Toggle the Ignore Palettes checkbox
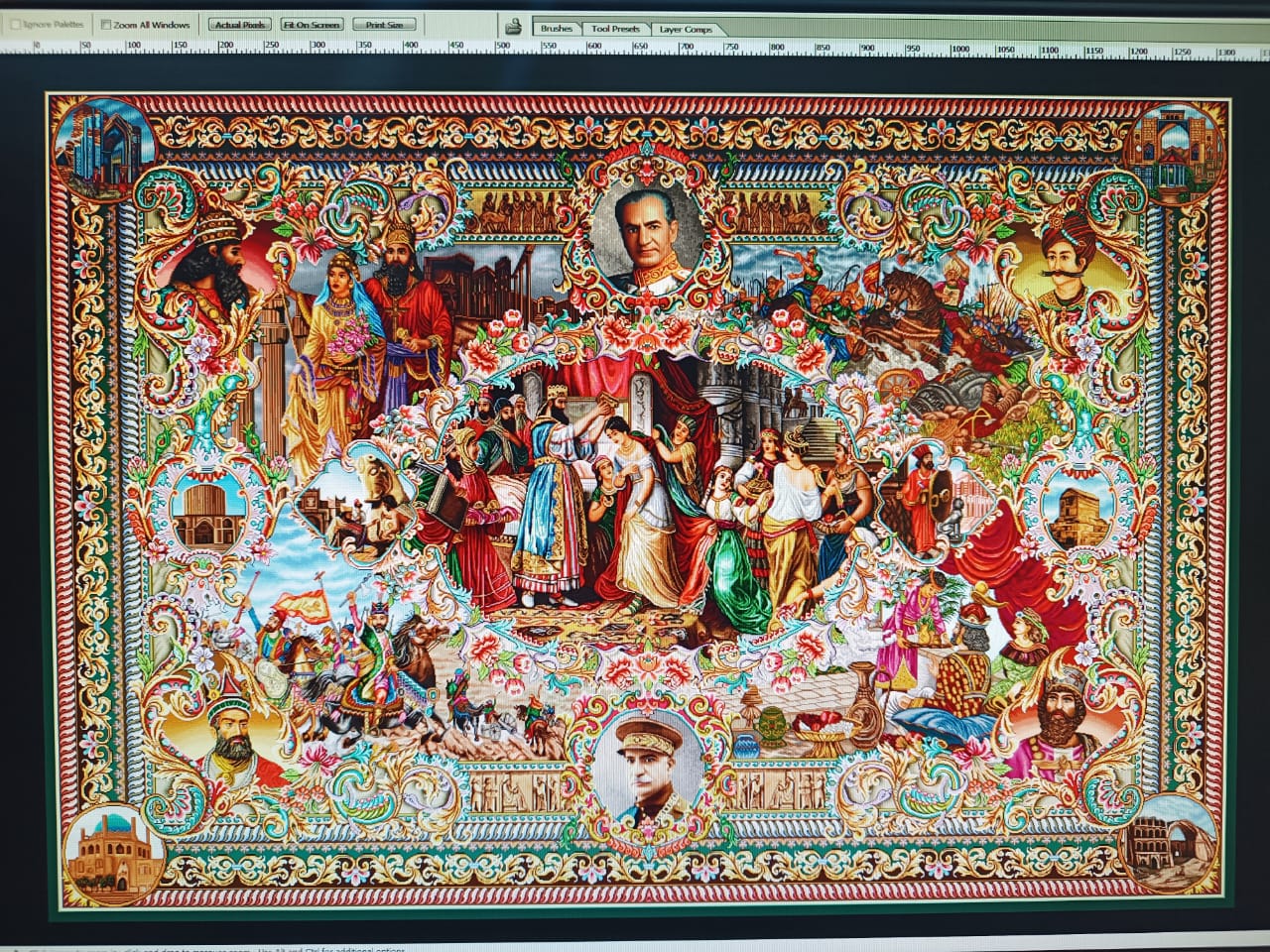Image resolution: width=1270 pixels, height=952 pixels. tap(15, 24)
